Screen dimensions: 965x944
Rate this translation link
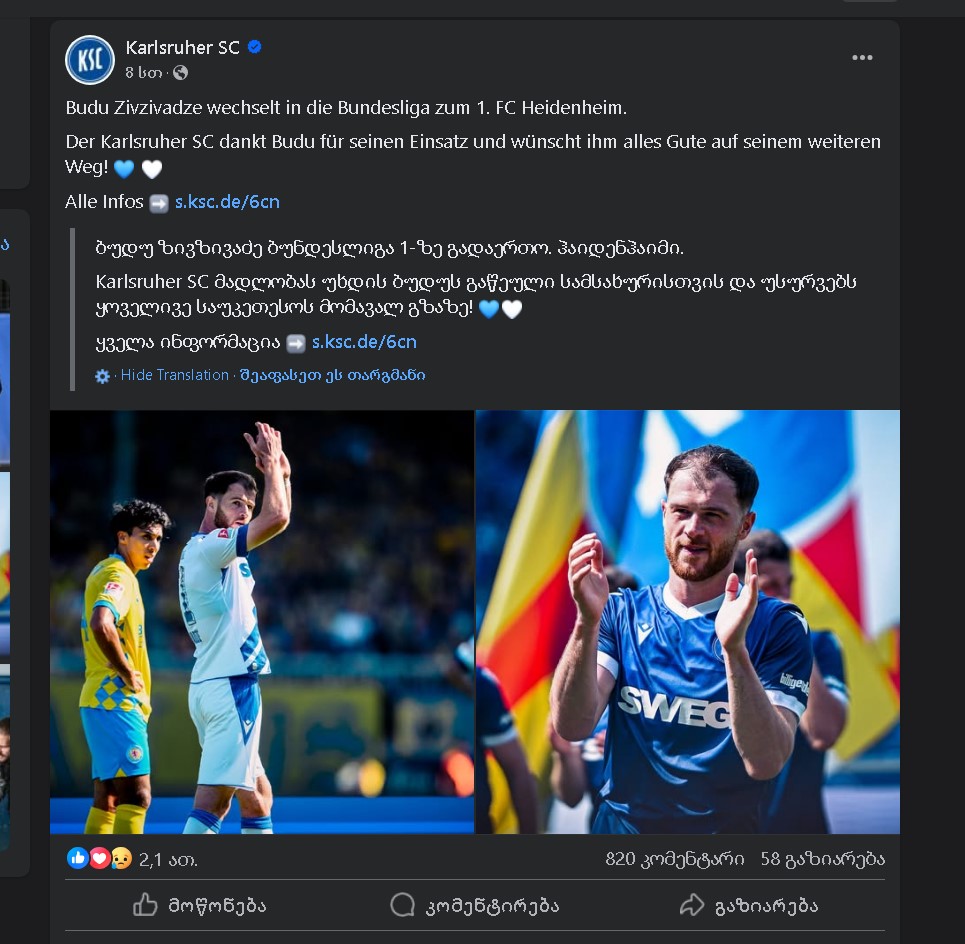coord(332,375)
